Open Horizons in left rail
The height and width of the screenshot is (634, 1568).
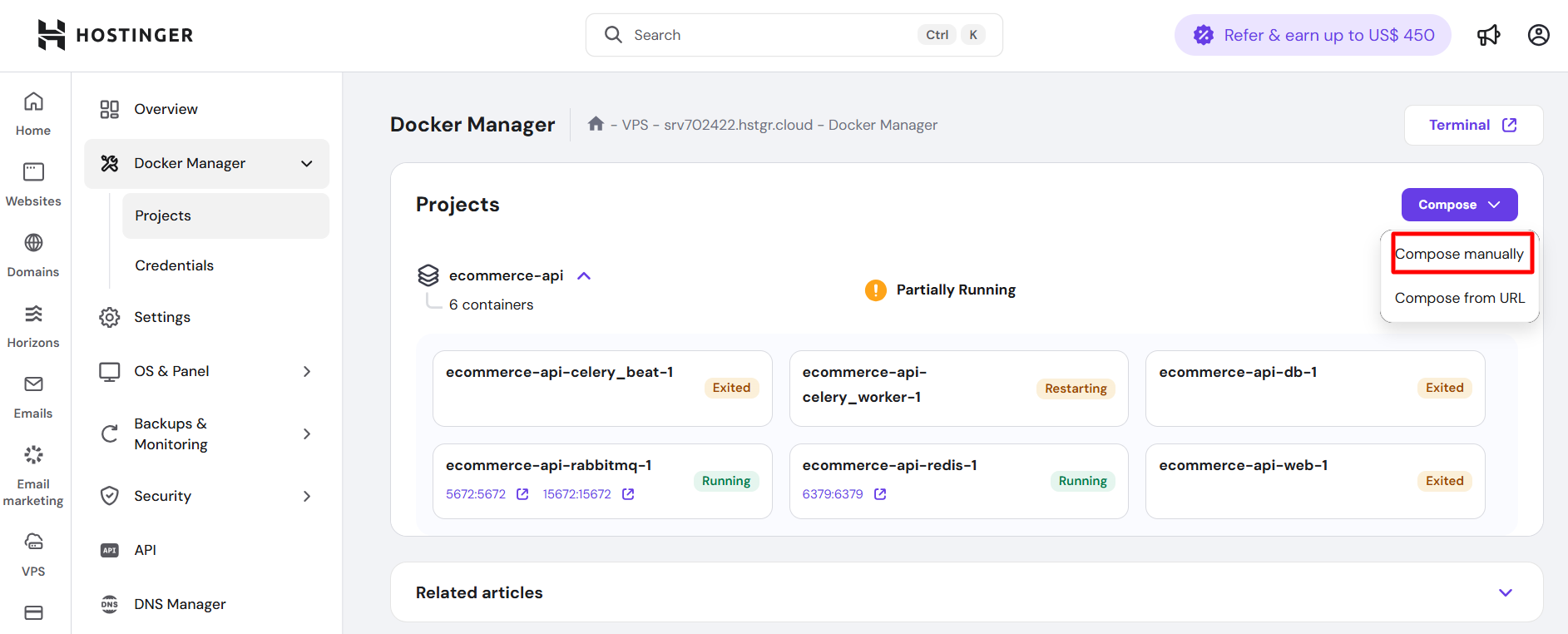coord(33,326)
